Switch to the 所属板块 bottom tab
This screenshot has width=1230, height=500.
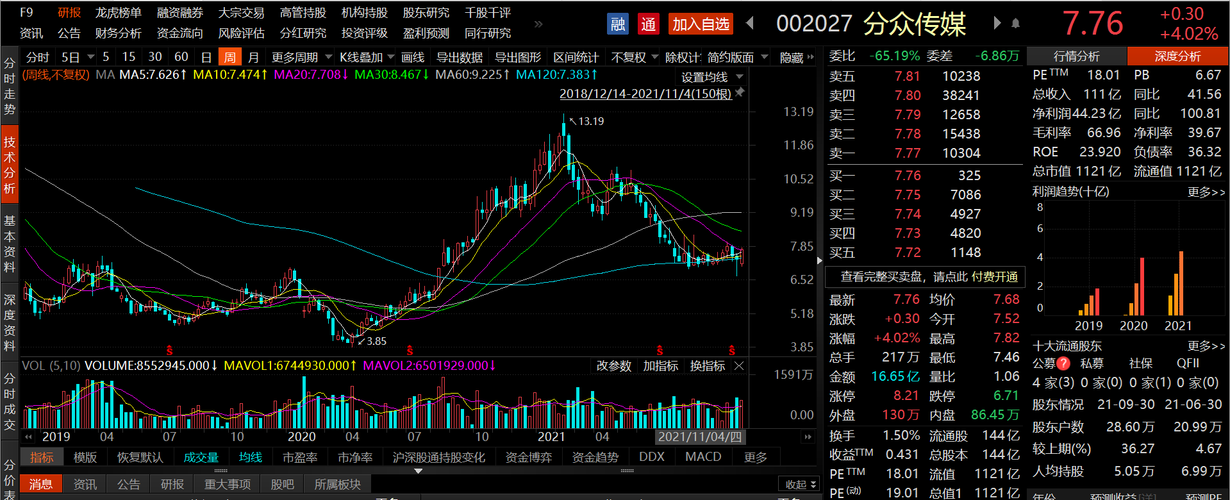337,484
